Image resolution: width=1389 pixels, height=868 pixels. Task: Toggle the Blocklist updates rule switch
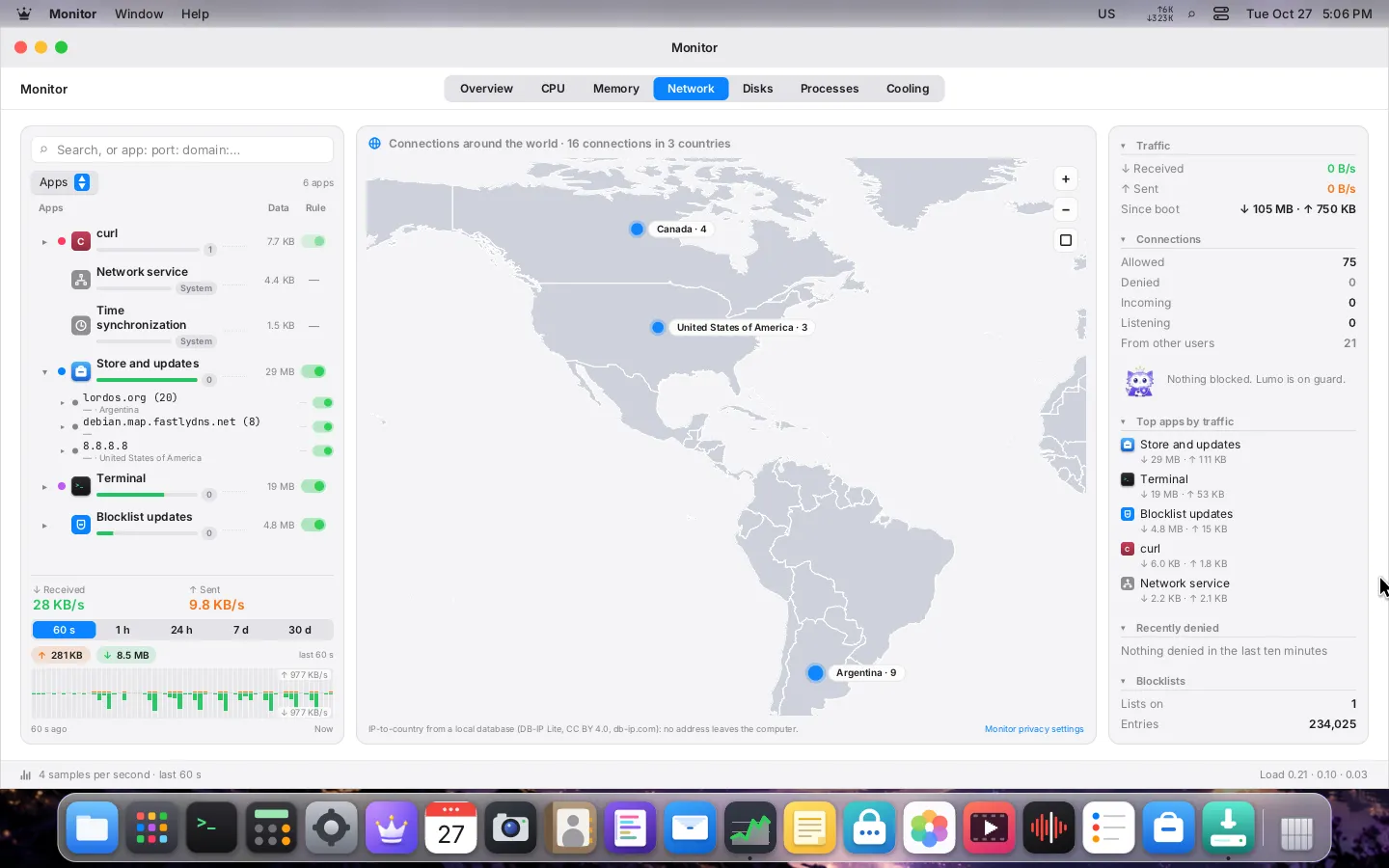tap(313, 525)
